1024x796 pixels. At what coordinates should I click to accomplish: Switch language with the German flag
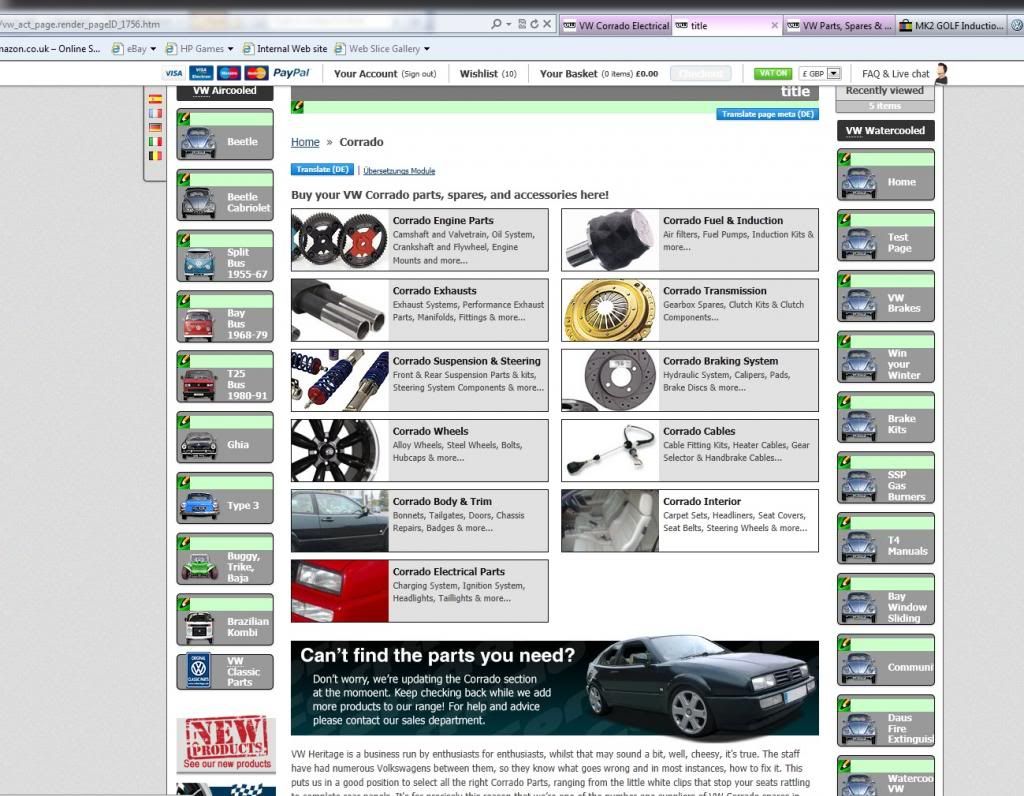(155, 128)
